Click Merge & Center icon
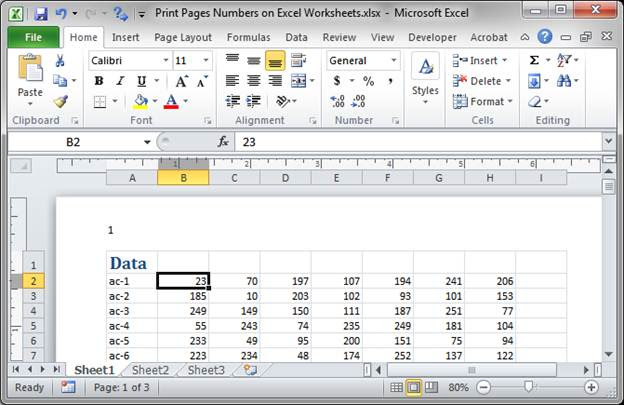The image size is (624, 405). coord(298,81)
